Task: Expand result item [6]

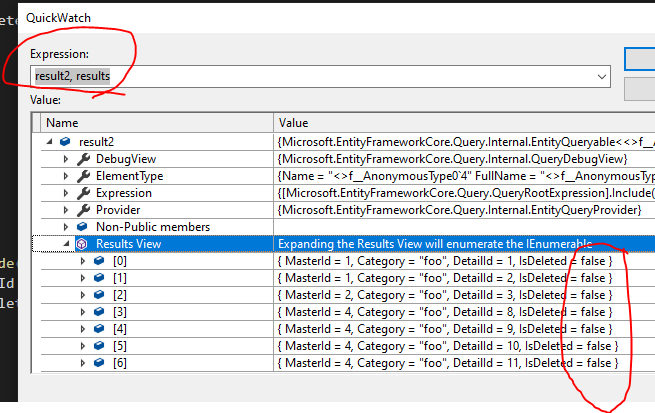Action: coord(83,363)
